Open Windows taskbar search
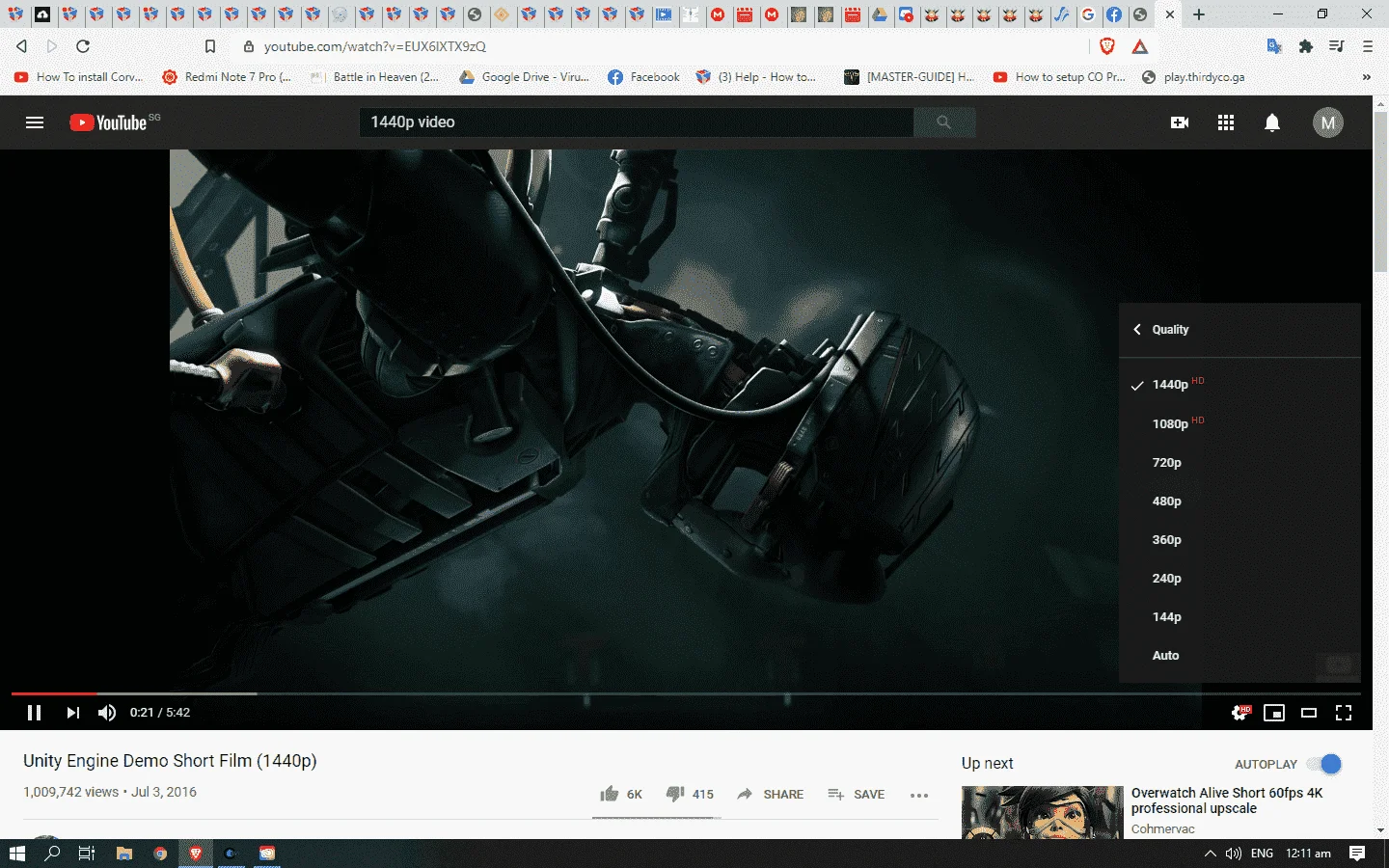Viewport: 1389px width, 868px height. (x=53, y=854)
